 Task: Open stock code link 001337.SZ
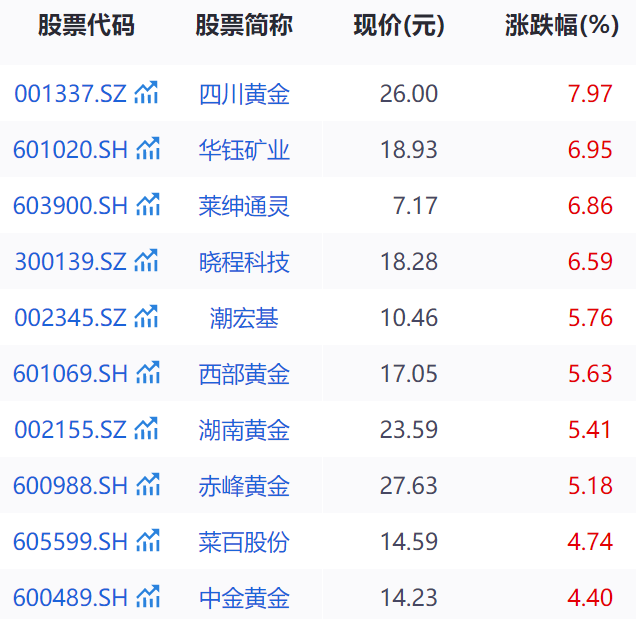pos(70,94)
